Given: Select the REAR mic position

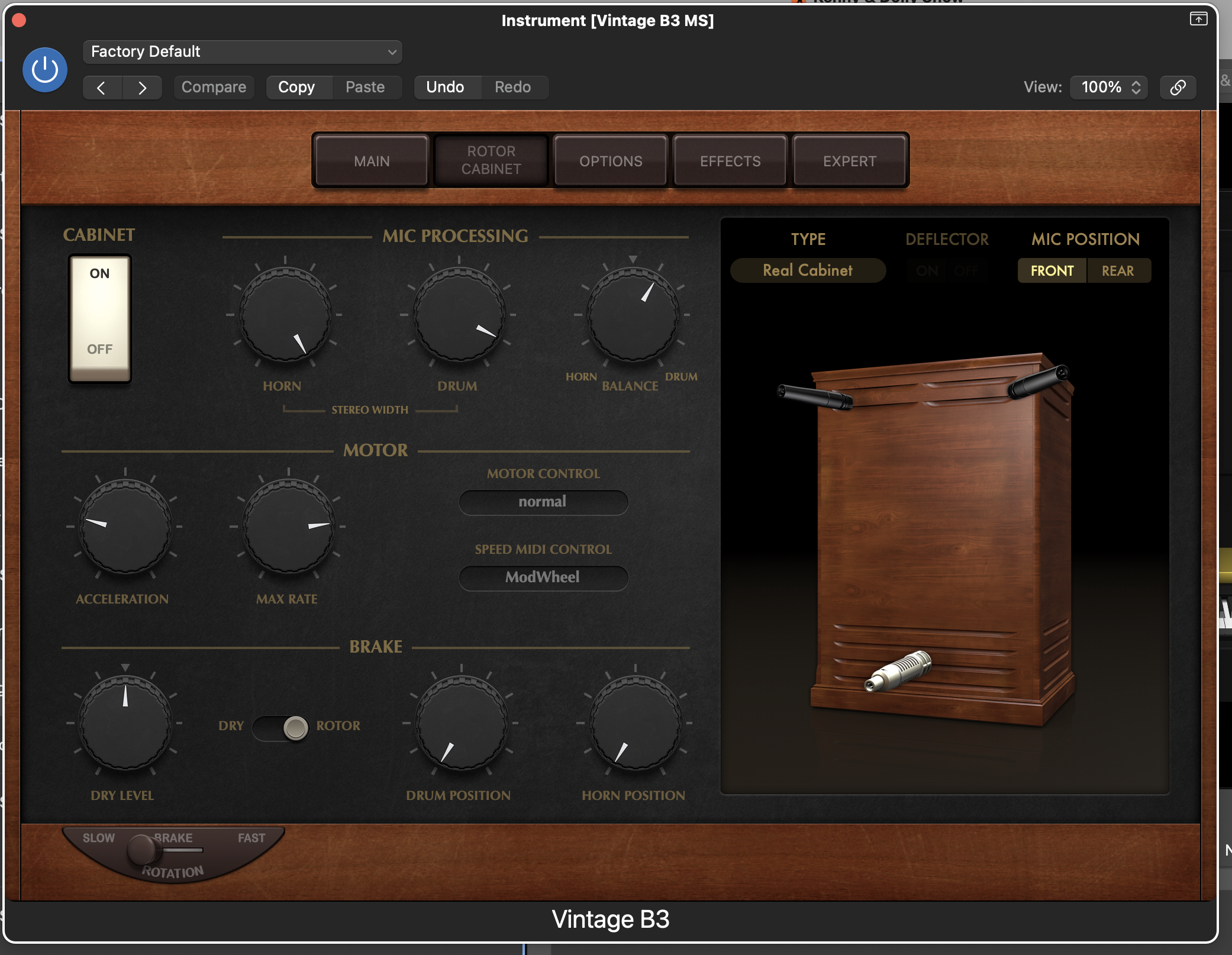Looking at the screenshot, I should click(1117, 271).
